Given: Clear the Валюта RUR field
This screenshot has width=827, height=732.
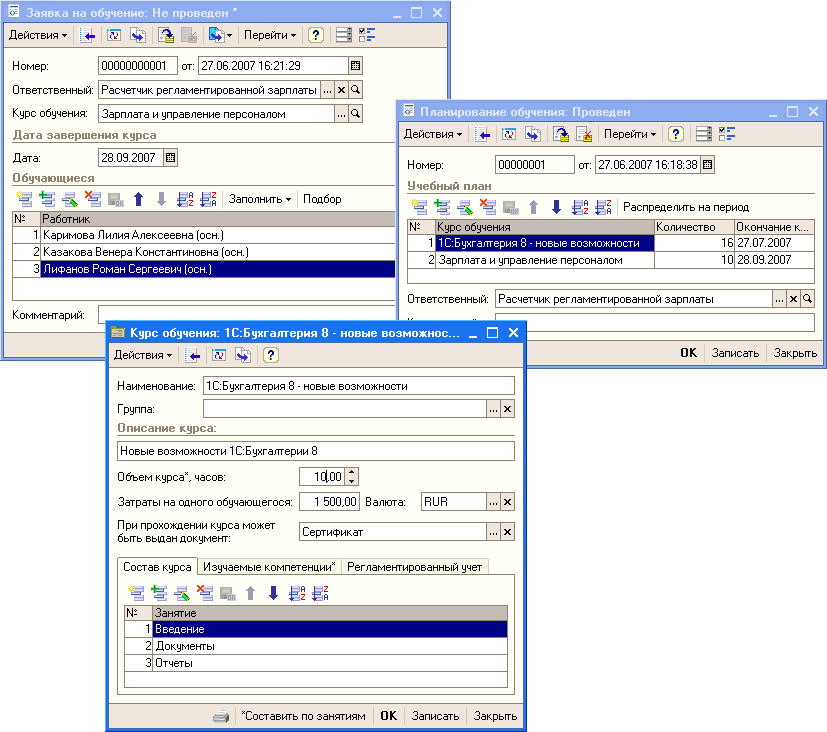Looking at the screenshot, I should pyautogui.click(x=507, y=502).
